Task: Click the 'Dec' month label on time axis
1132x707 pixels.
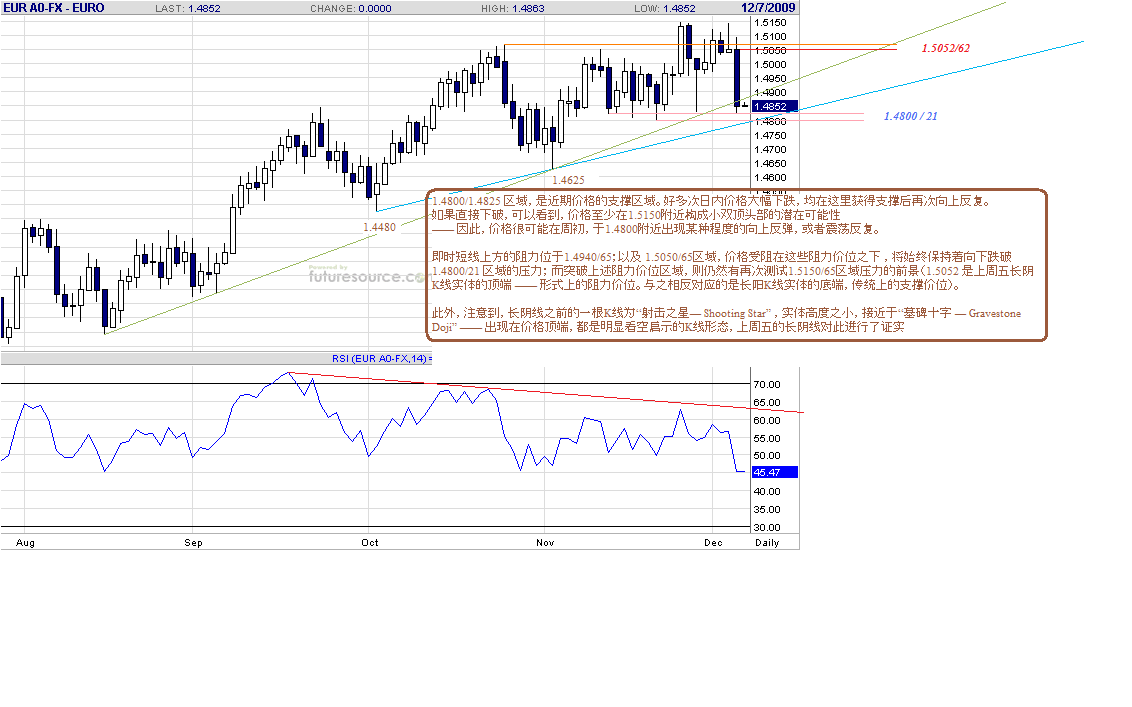Action: tap(713, 543)
